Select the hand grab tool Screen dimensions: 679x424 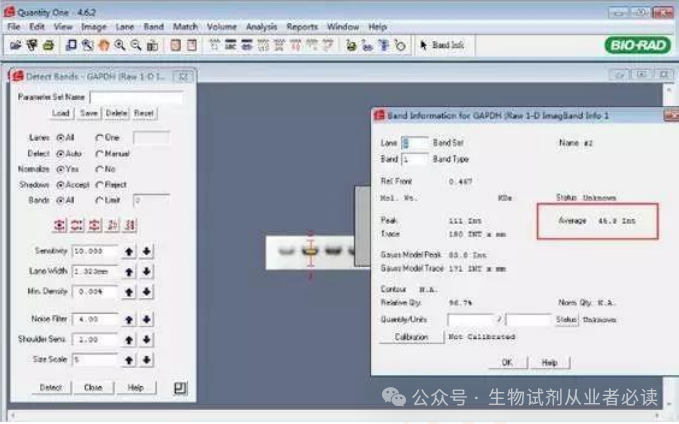click(x=103, y=45)
